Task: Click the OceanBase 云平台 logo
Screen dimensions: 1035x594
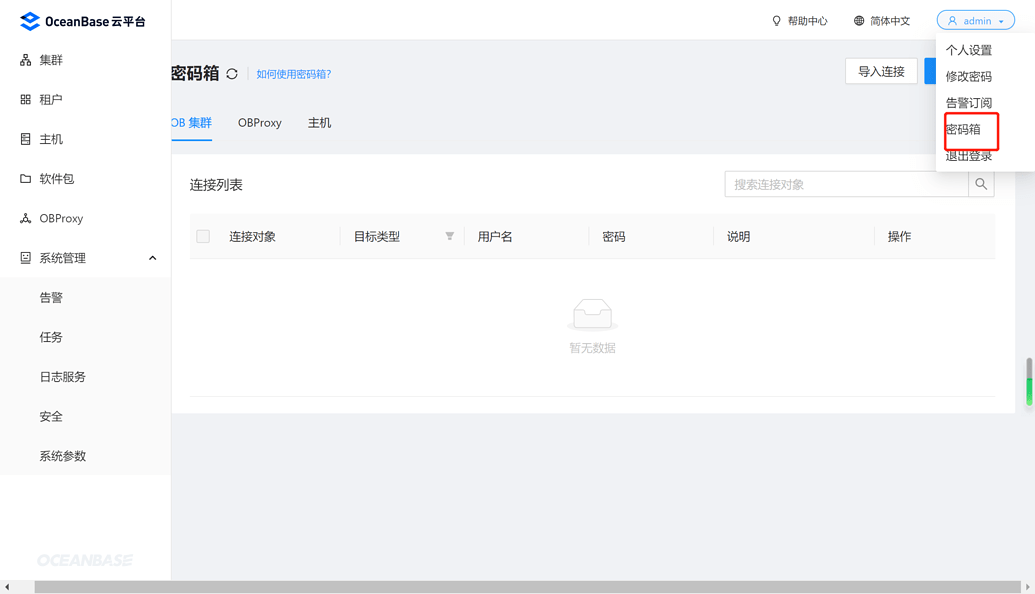Action: coord(85,20)
